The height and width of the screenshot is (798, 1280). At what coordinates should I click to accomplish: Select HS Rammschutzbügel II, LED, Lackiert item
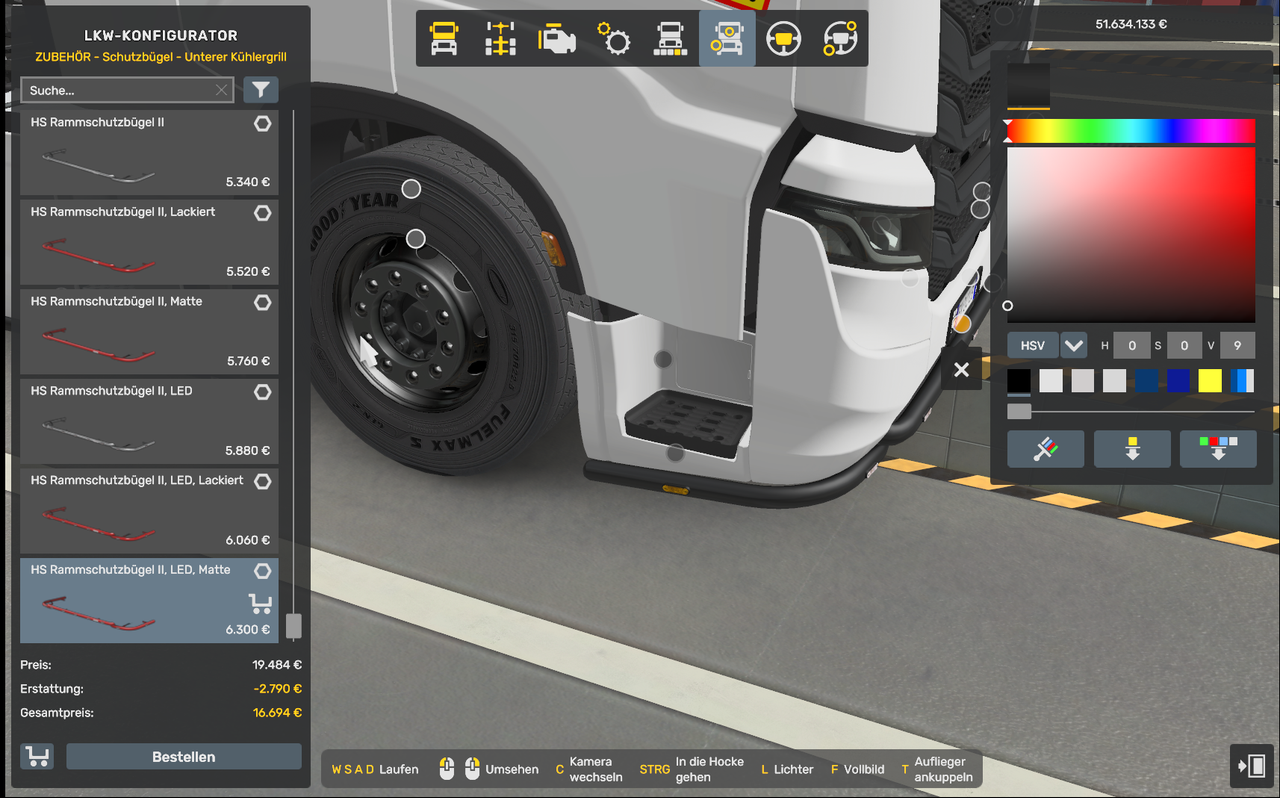pyautogui.click(x=149, y=511)
